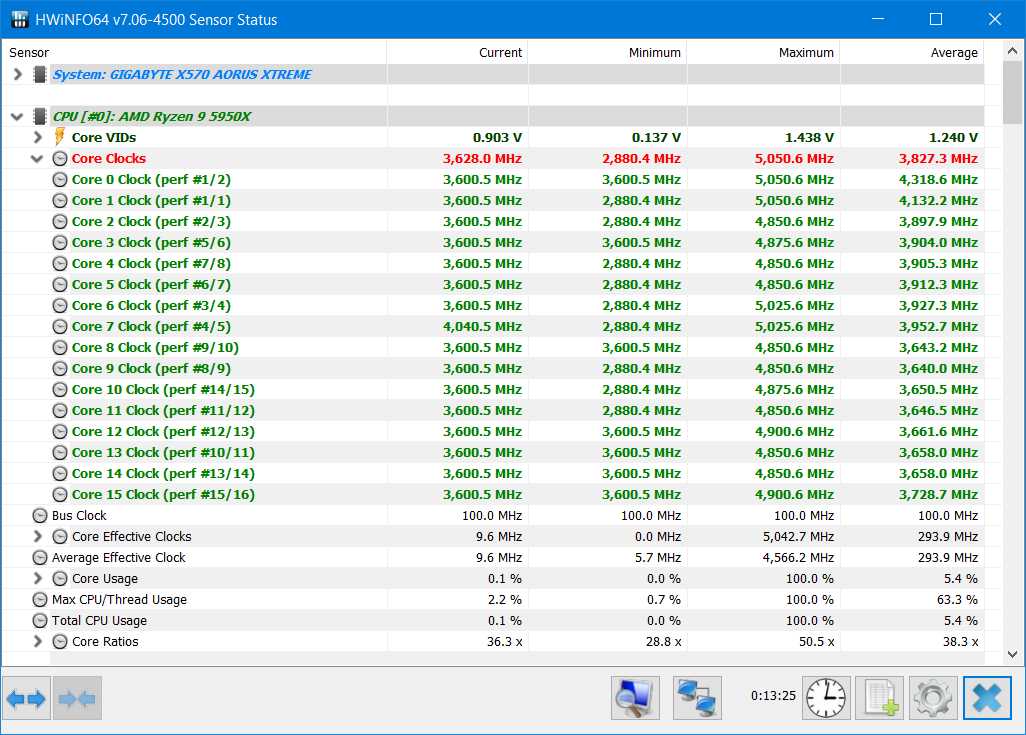Click the HWiNFO64 title bar app icon

point(20,20)
